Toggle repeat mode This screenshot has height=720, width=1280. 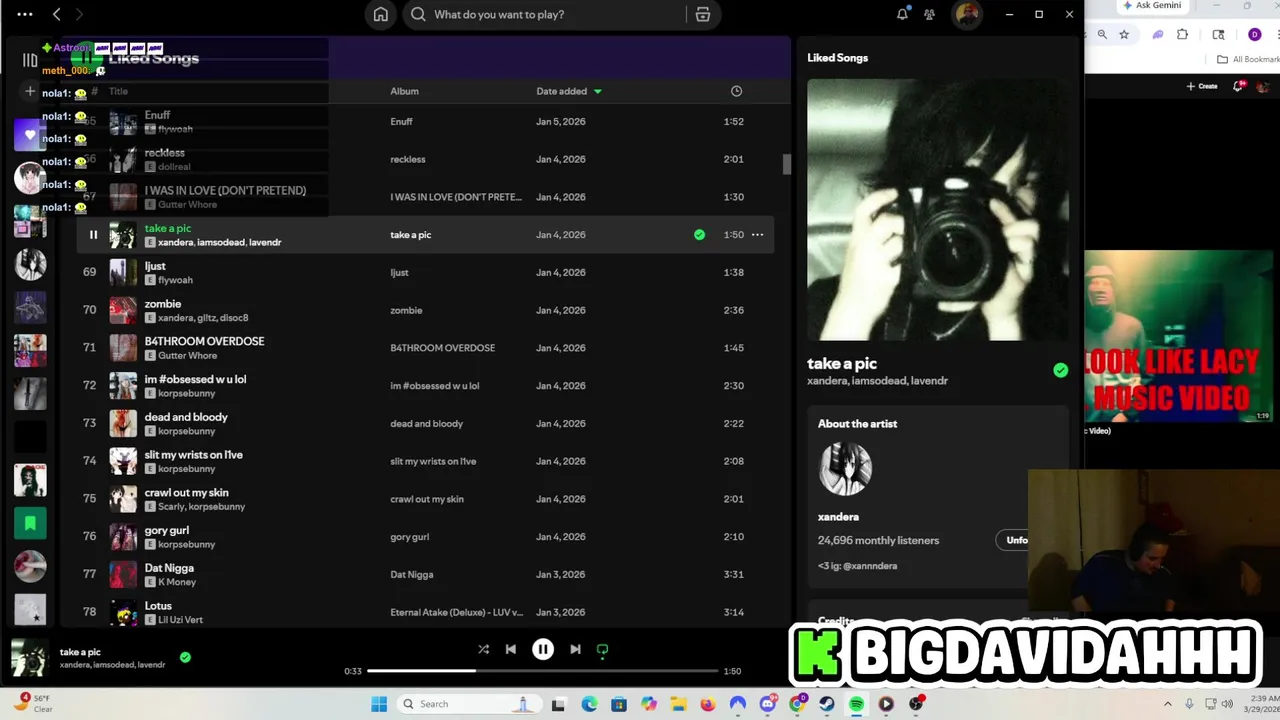602,649
